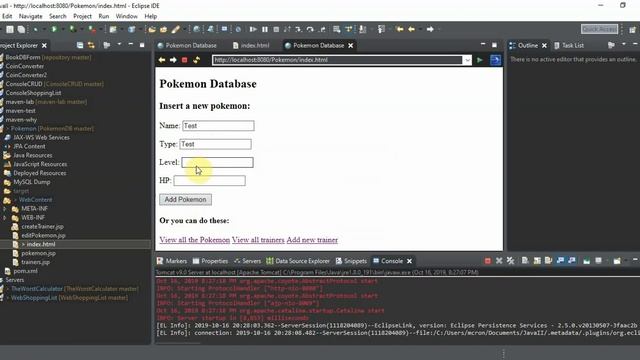
Task: Minimize the editor area
Action: coord(483,44)
